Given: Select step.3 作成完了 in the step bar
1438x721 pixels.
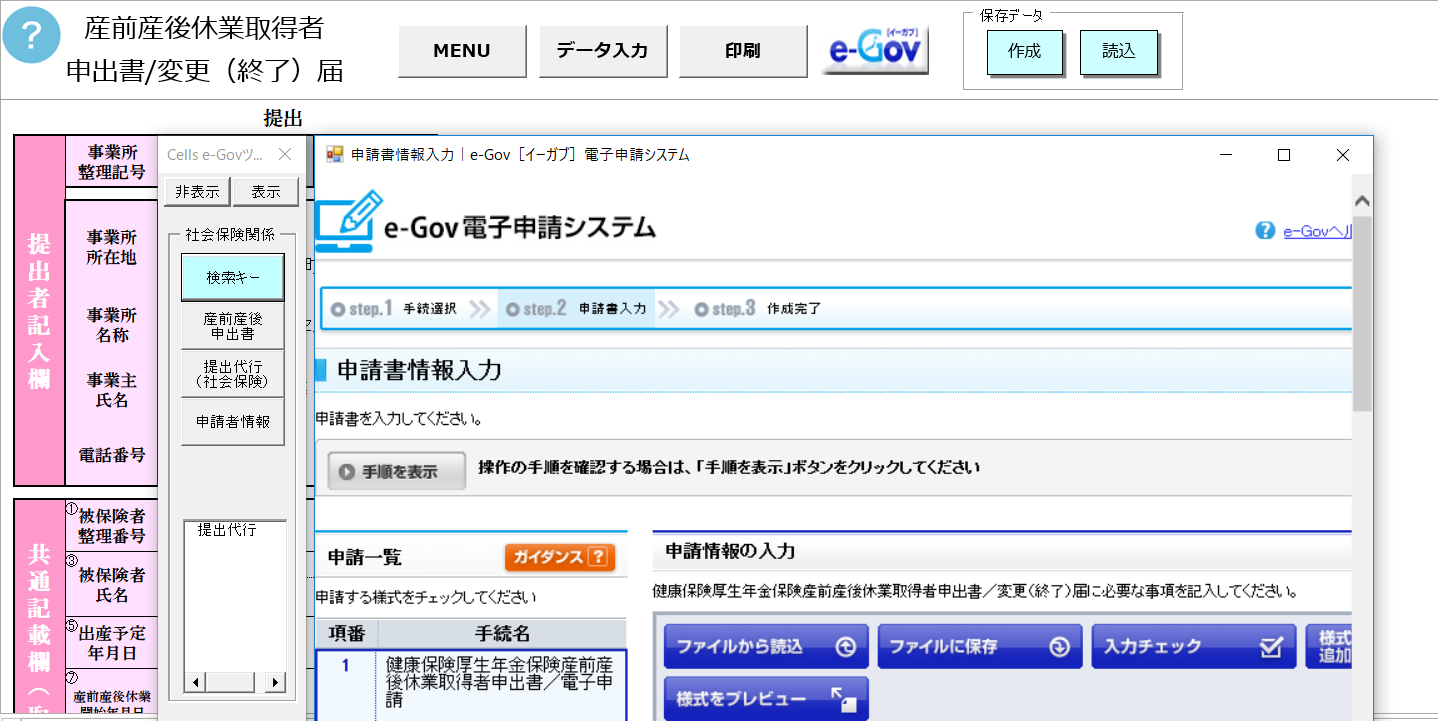Looking at the screenshot, I should (x=758, y=309).
